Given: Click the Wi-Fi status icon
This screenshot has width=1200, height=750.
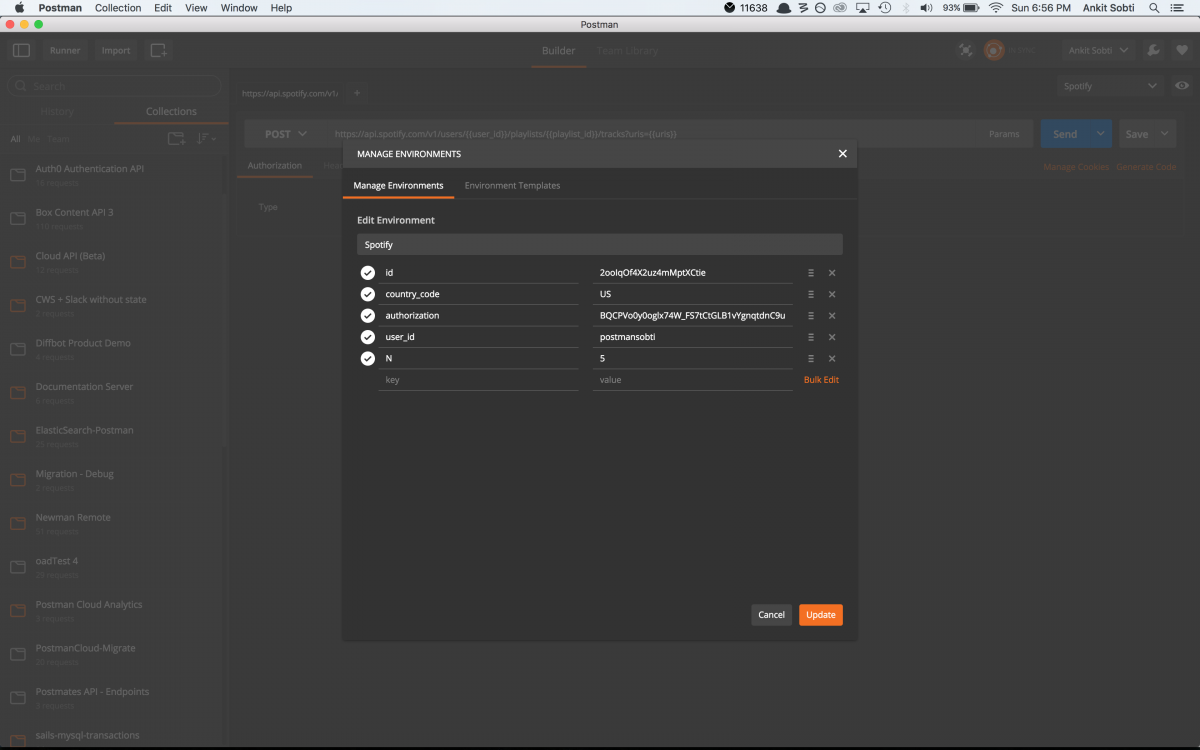Looking at the screenshot, I should [996, 8].
